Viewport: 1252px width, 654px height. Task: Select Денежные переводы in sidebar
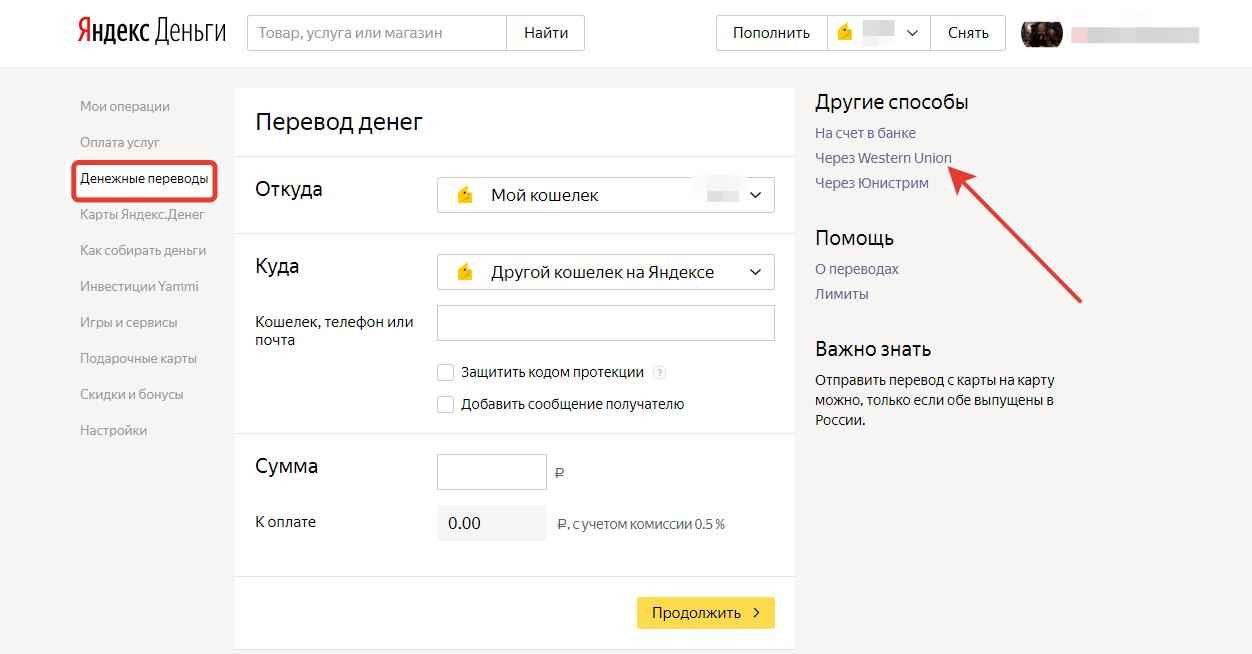pos(144,179)
